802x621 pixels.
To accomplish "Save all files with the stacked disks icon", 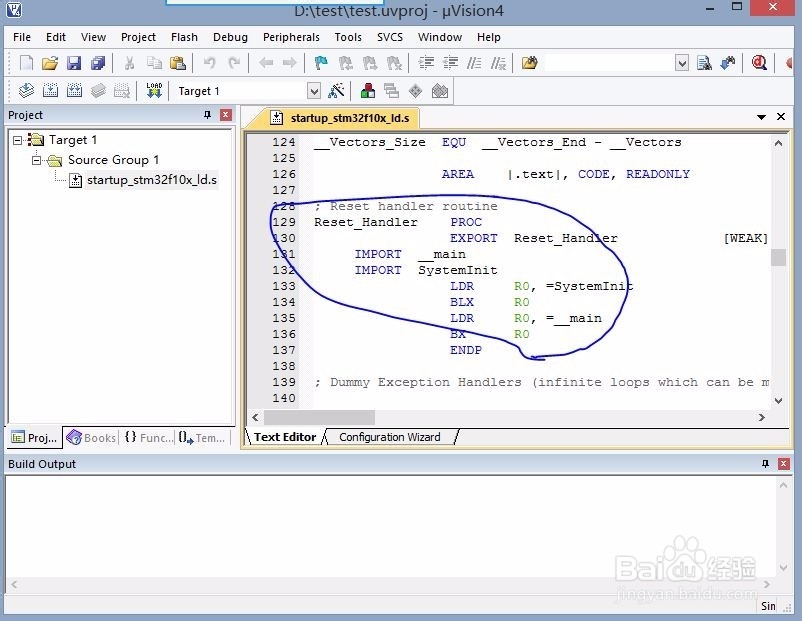I will coord(97,63).
